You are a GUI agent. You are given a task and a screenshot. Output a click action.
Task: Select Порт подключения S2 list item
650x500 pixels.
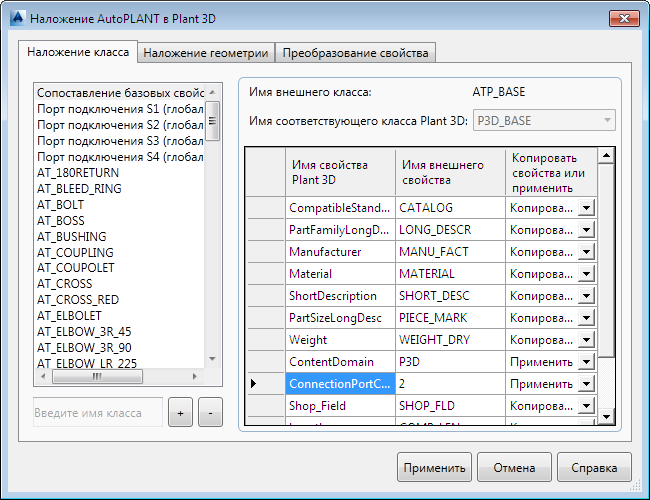coord(120,125)
